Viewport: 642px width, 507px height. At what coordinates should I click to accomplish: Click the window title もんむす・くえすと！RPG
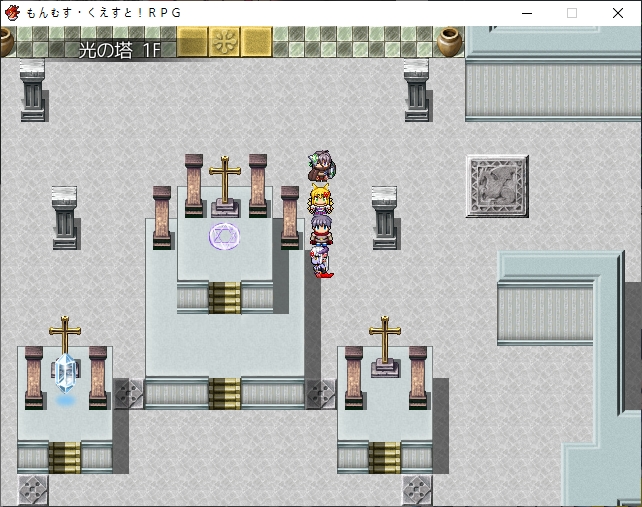104,13
